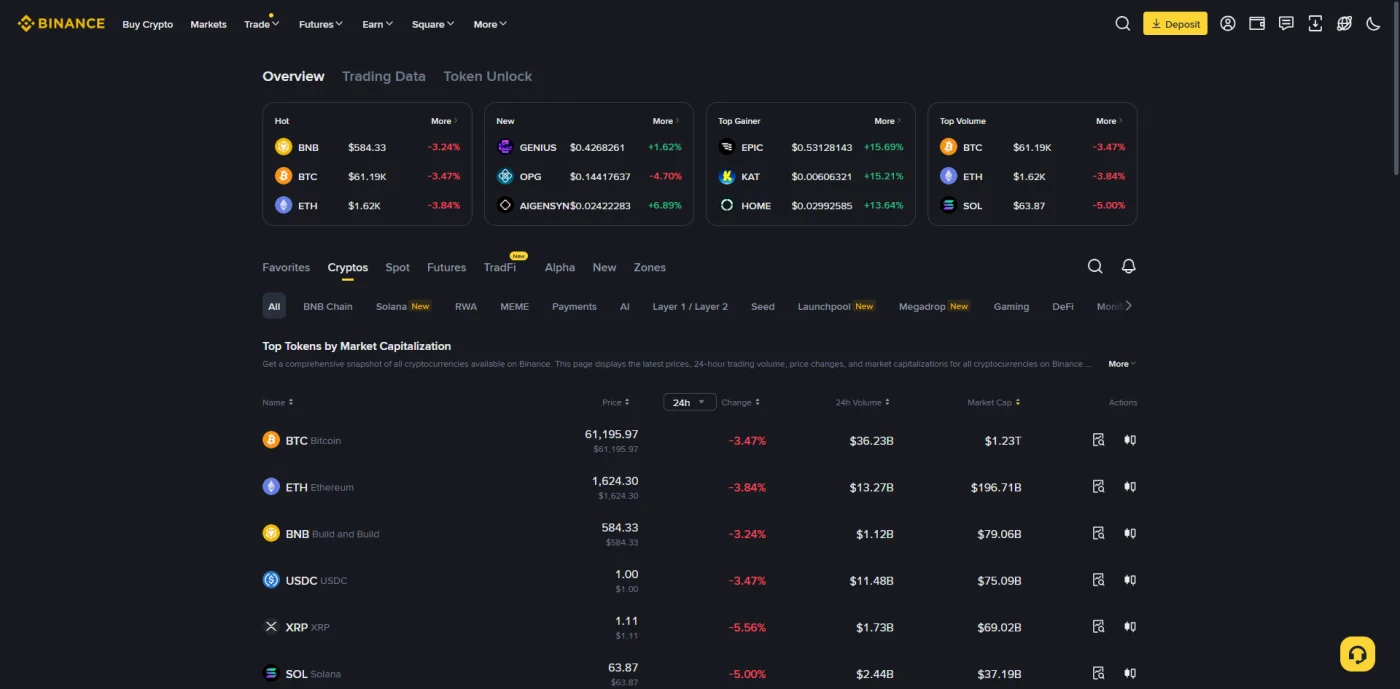Viewport: 1400px width, 689px height.
Task: Select the Alpha tab
Action: point(560,267)
